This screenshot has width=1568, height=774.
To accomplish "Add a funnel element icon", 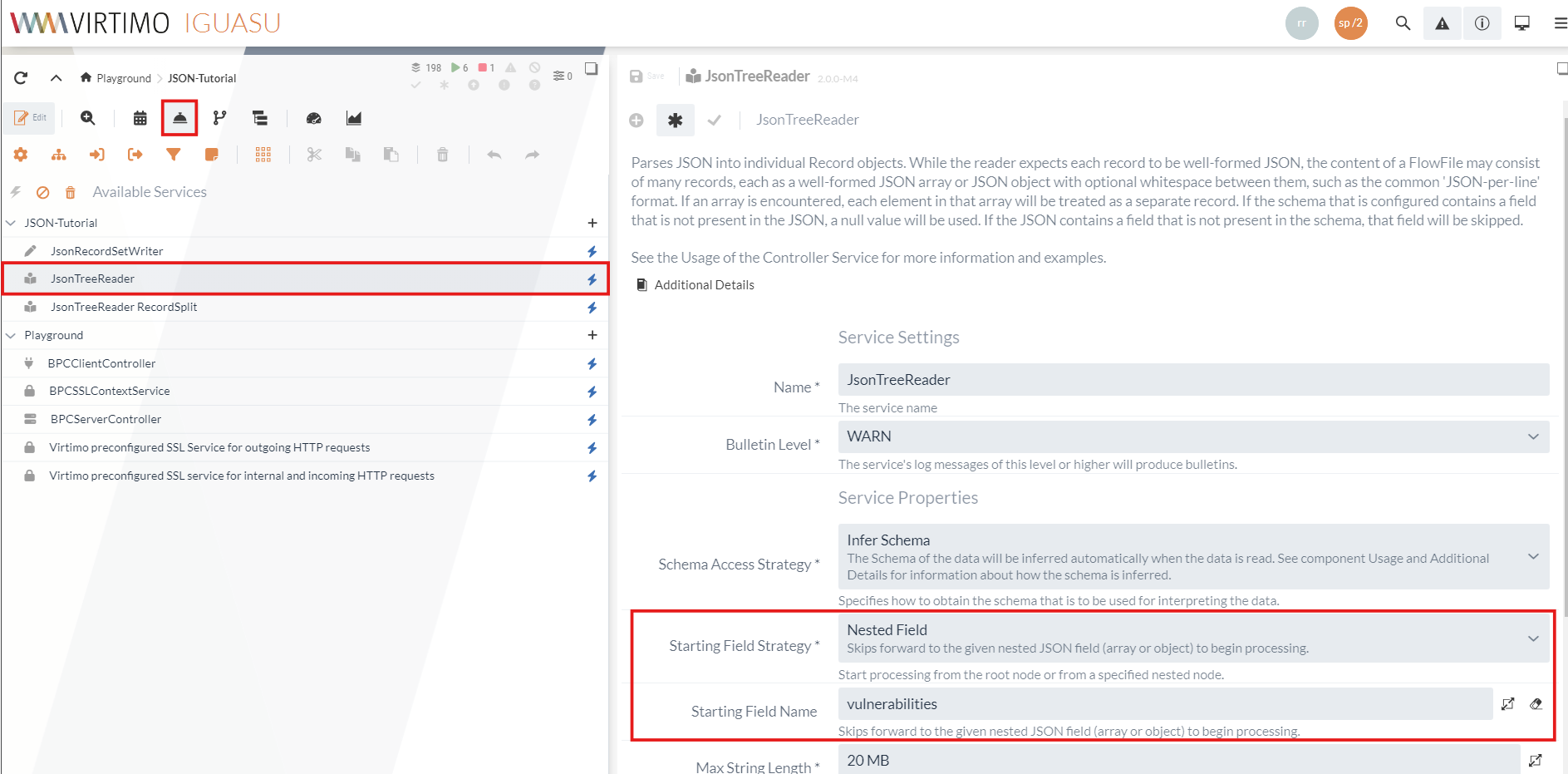I will click(x=174, y=155).
